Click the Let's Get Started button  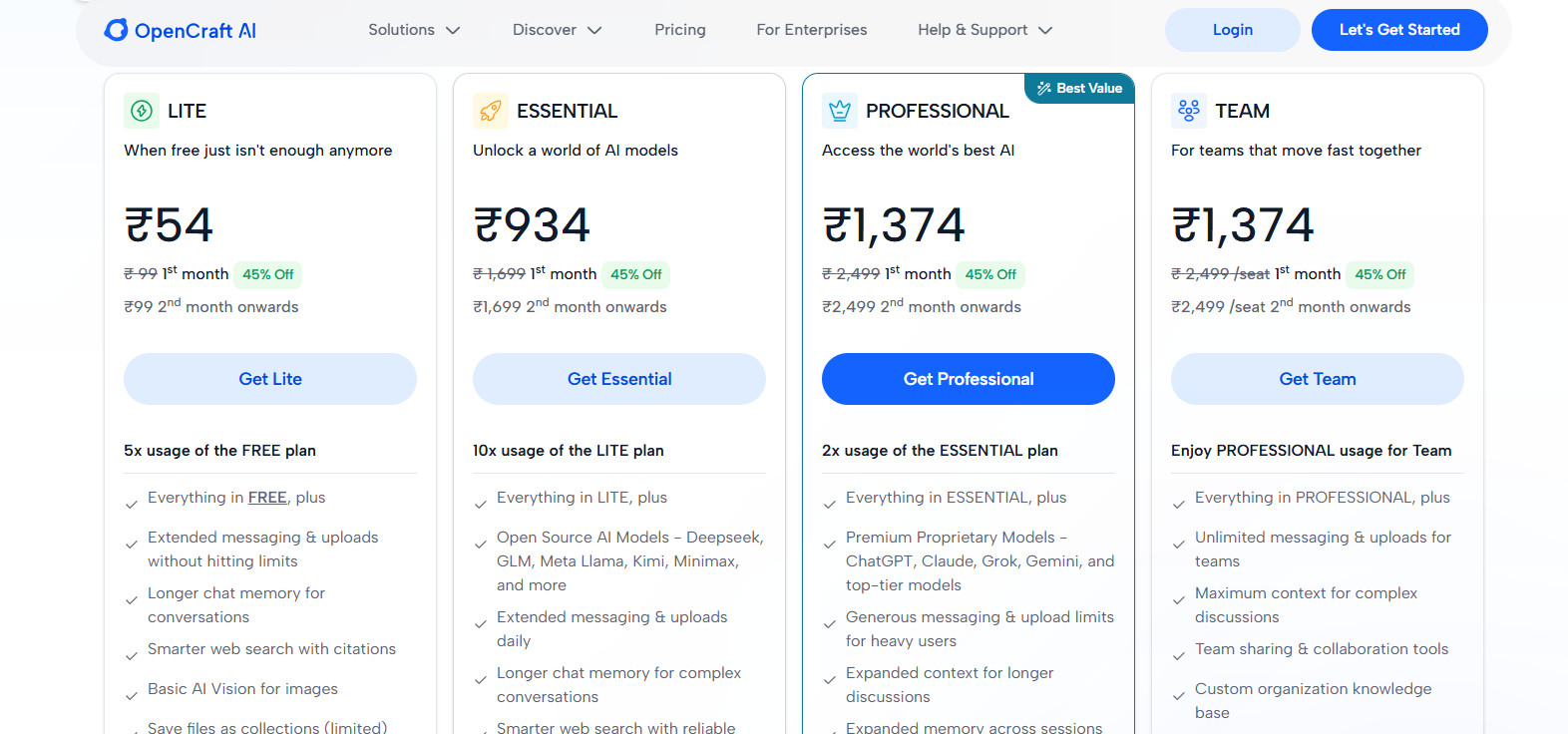1398,30
